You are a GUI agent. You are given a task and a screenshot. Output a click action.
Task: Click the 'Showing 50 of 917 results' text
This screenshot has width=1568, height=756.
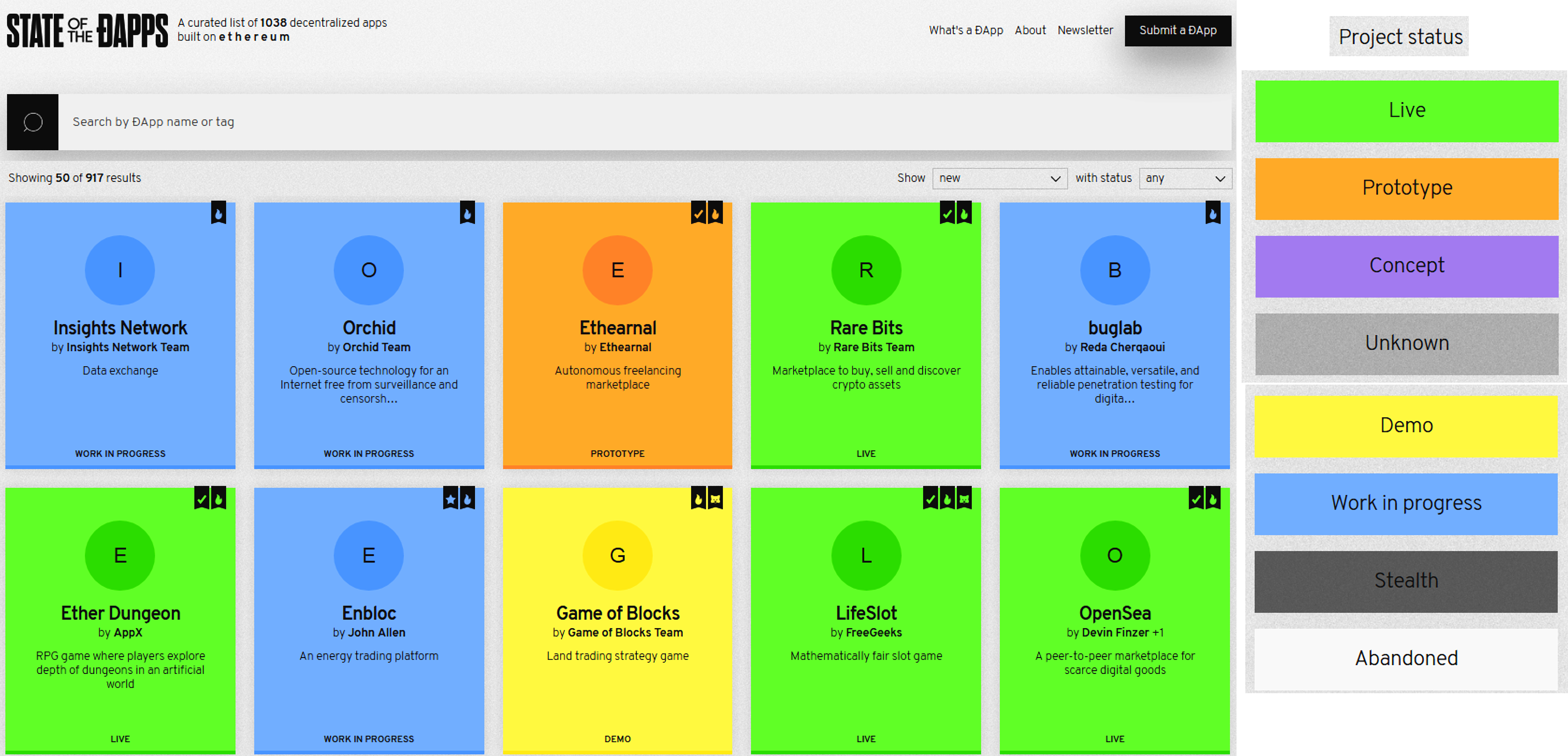click(x=74, y=178)
